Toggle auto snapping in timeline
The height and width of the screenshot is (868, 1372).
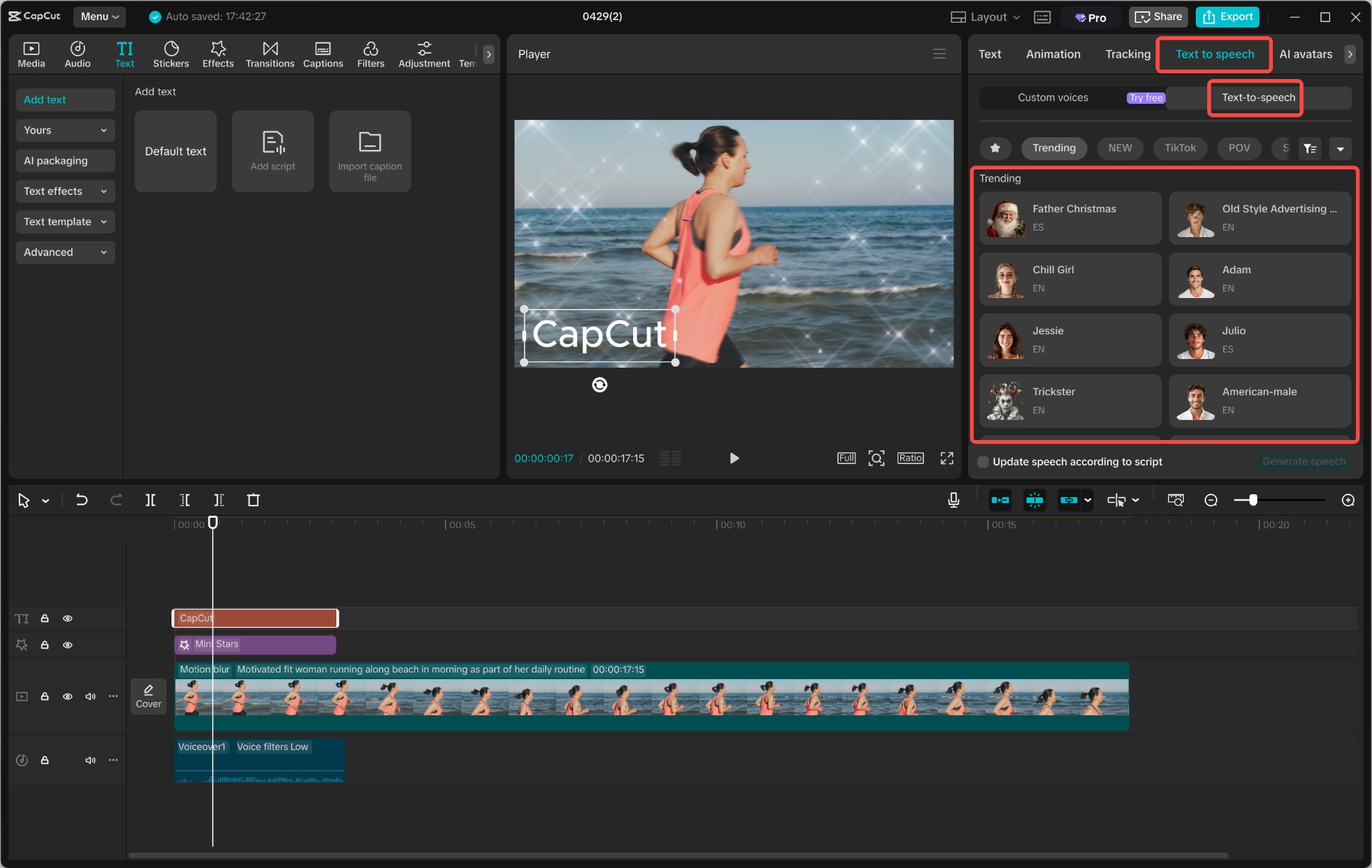click(x=1034, y=500)
